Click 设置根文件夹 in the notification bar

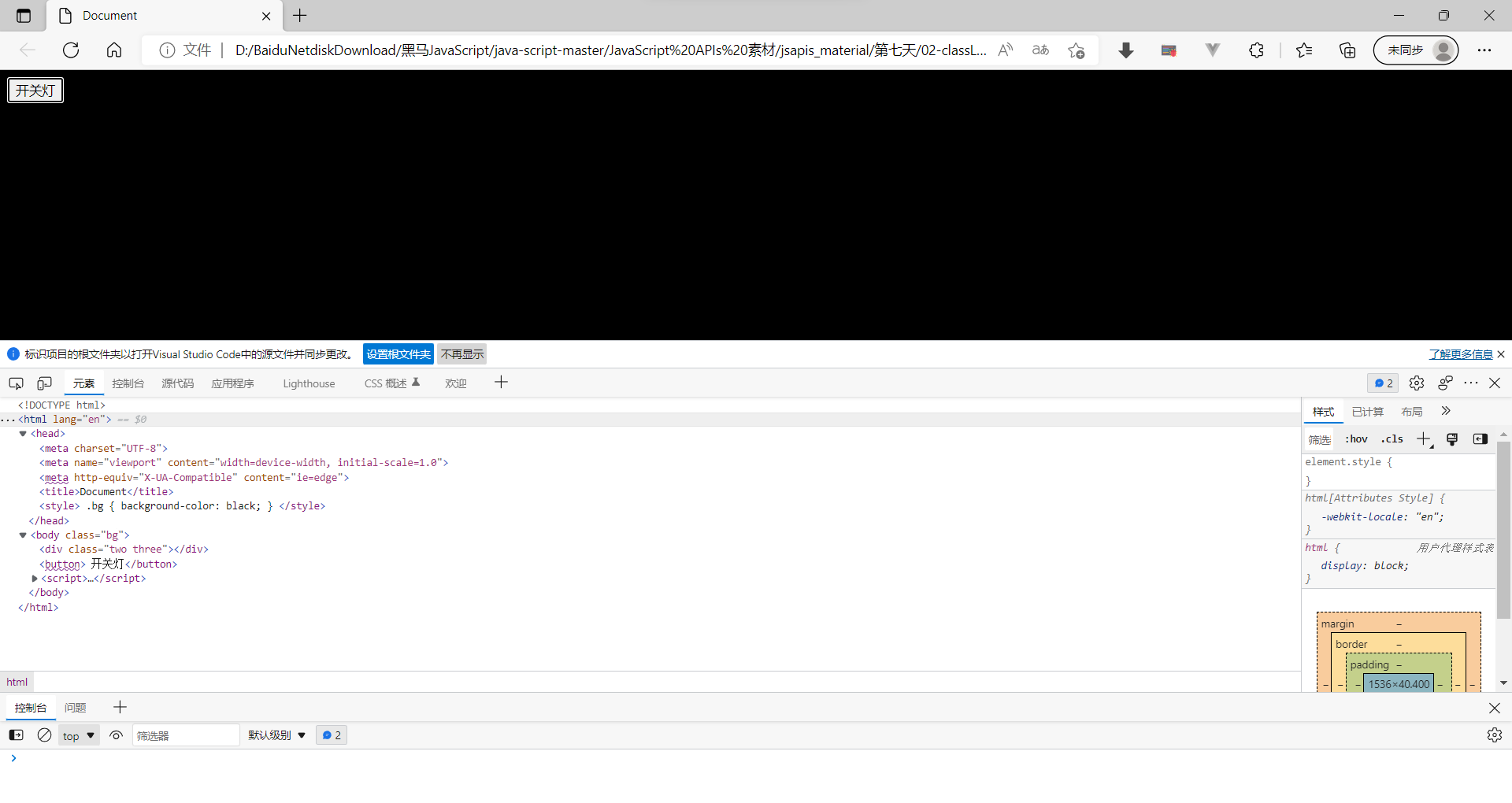[x=398, y=353]
